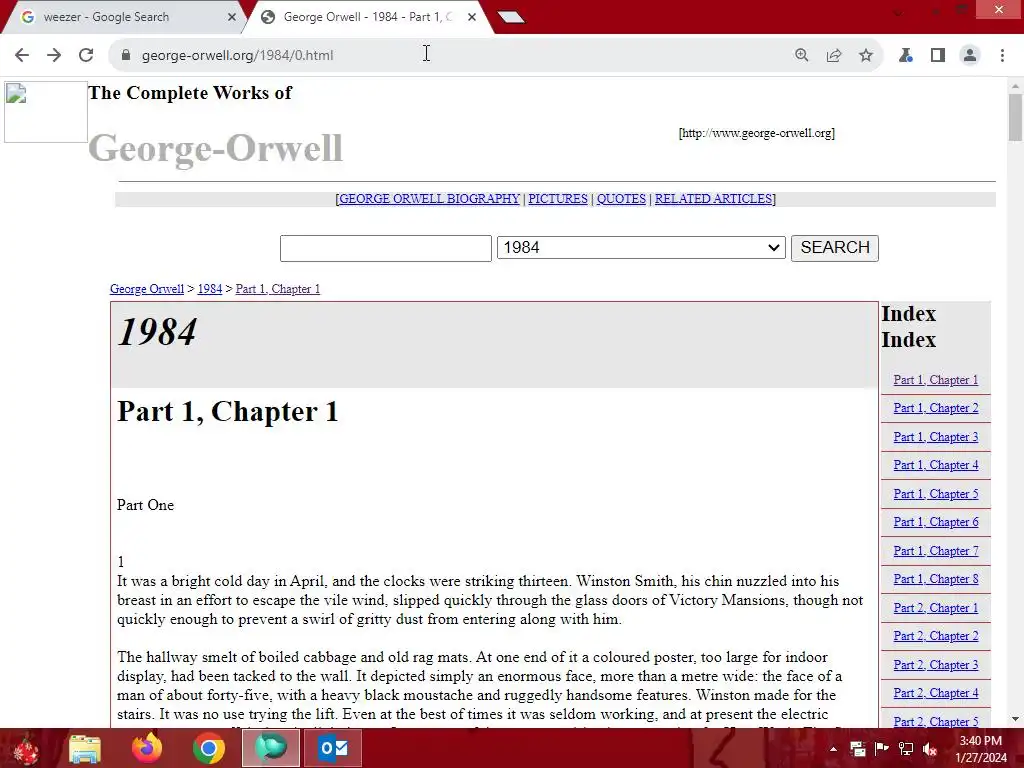Show hidden system tray icons

[833, 749]
